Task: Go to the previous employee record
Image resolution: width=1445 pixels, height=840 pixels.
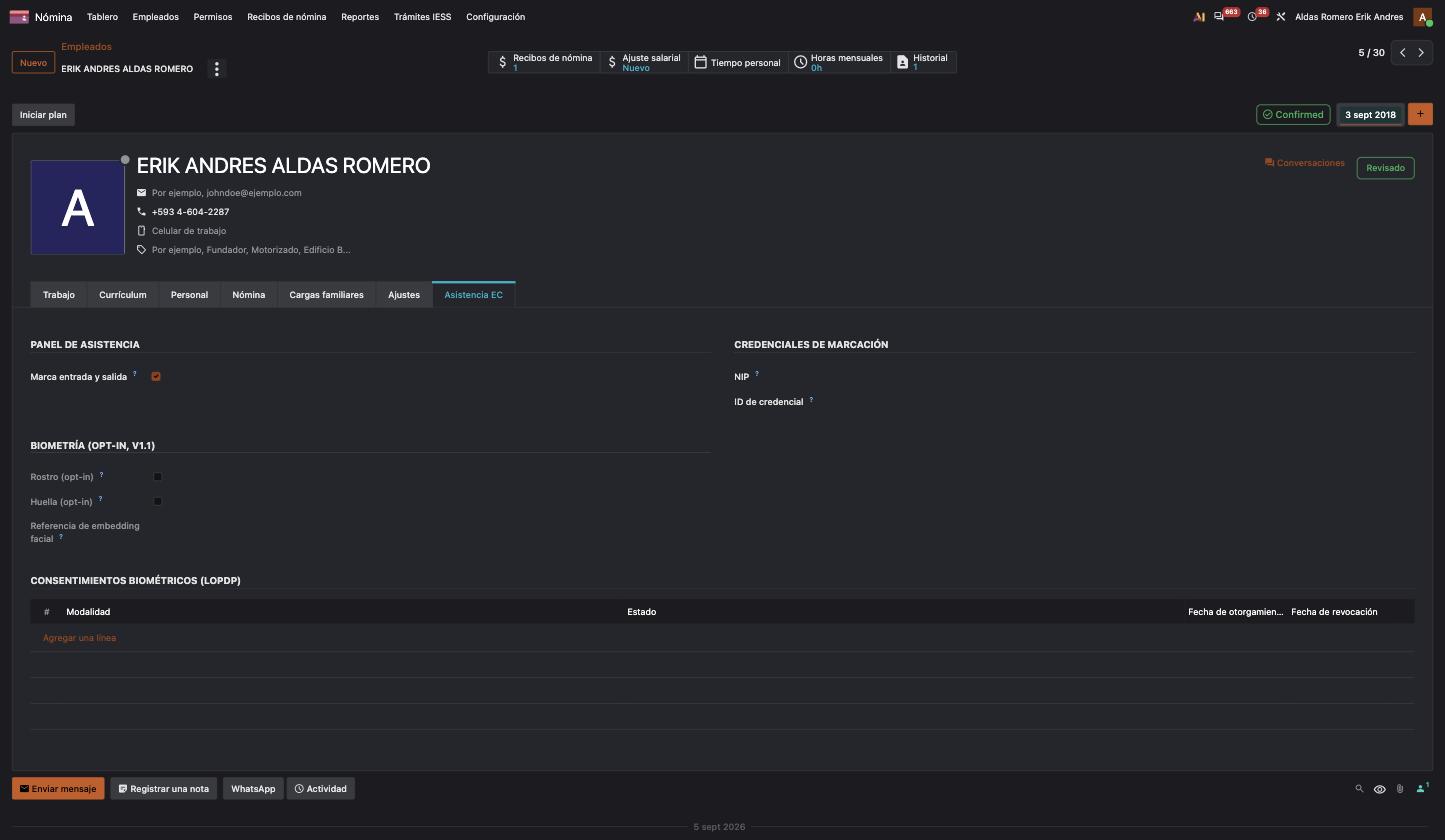Action: pos(1403,53)
